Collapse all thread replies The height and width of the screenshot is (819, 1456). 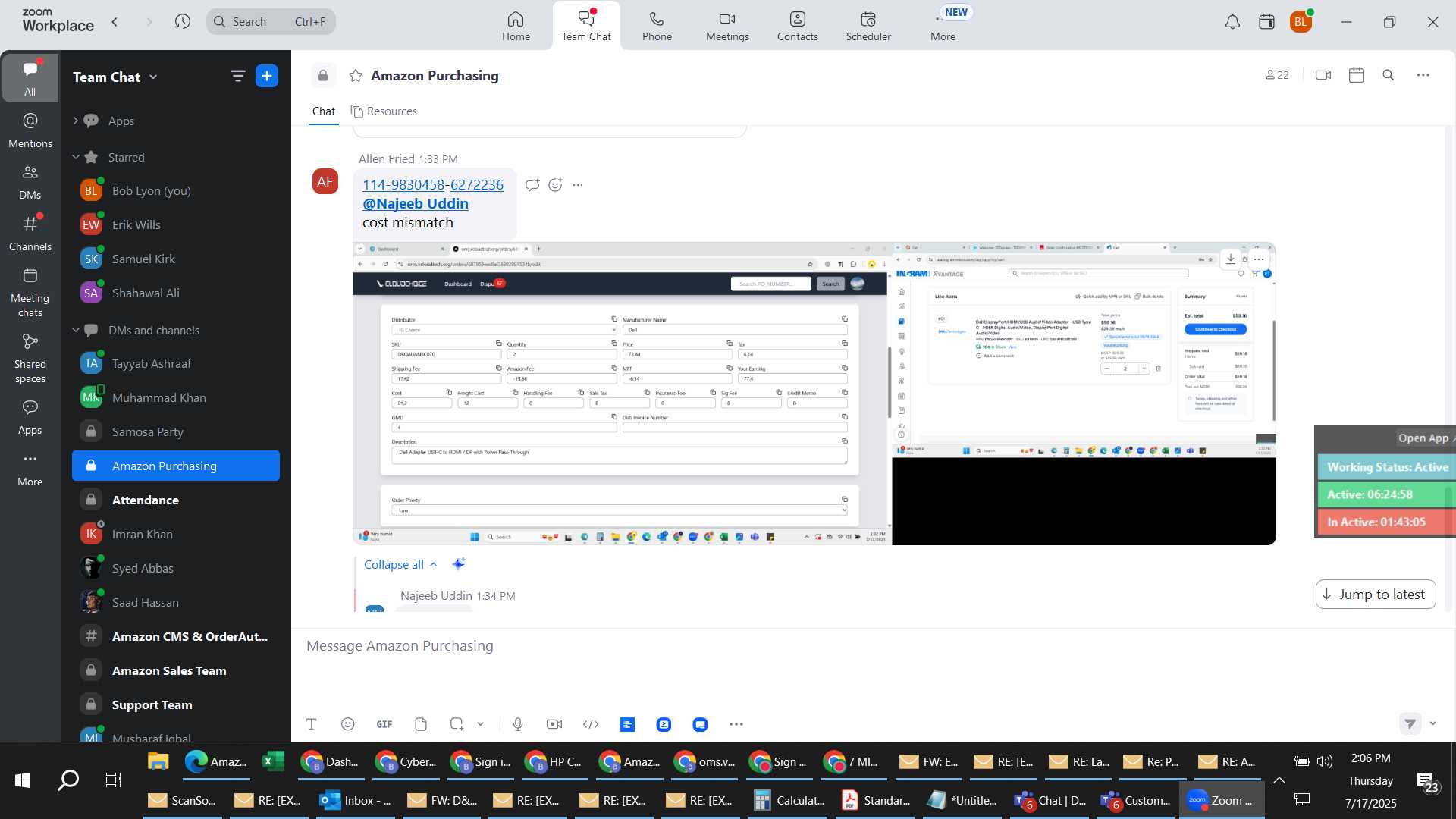[400, 564]
